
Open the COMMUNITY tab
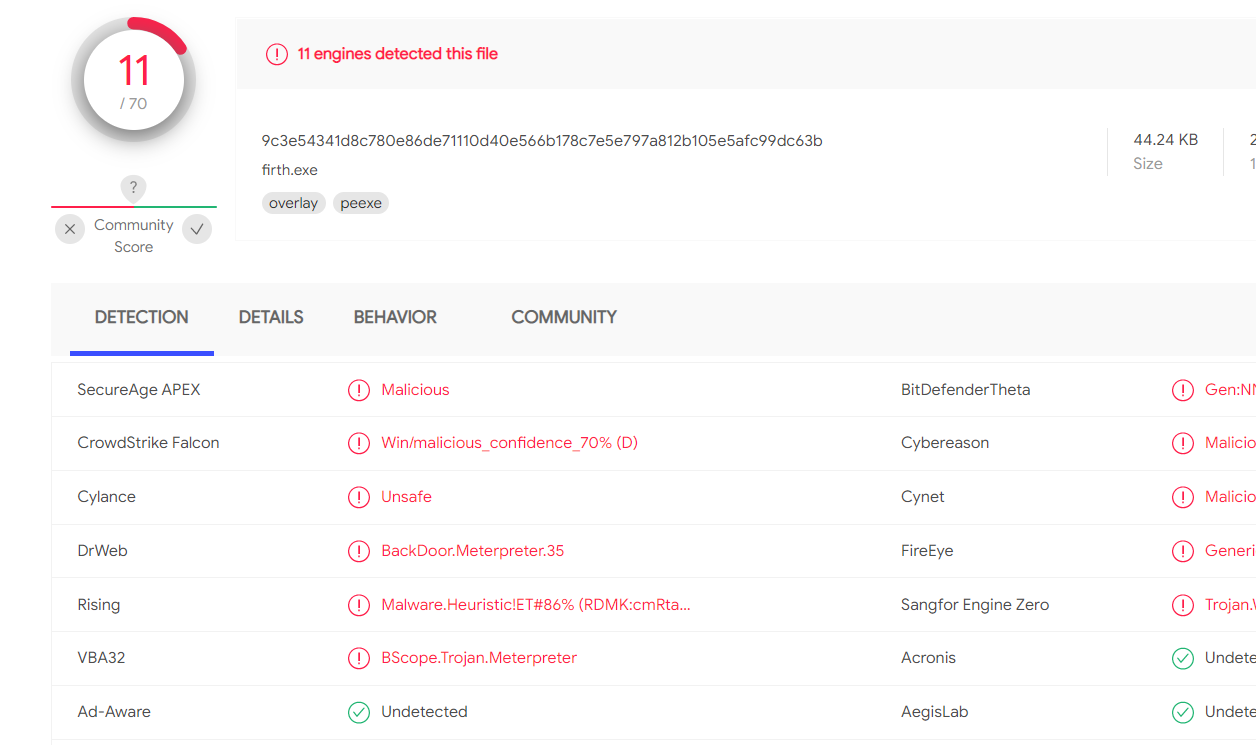[564, 318]
